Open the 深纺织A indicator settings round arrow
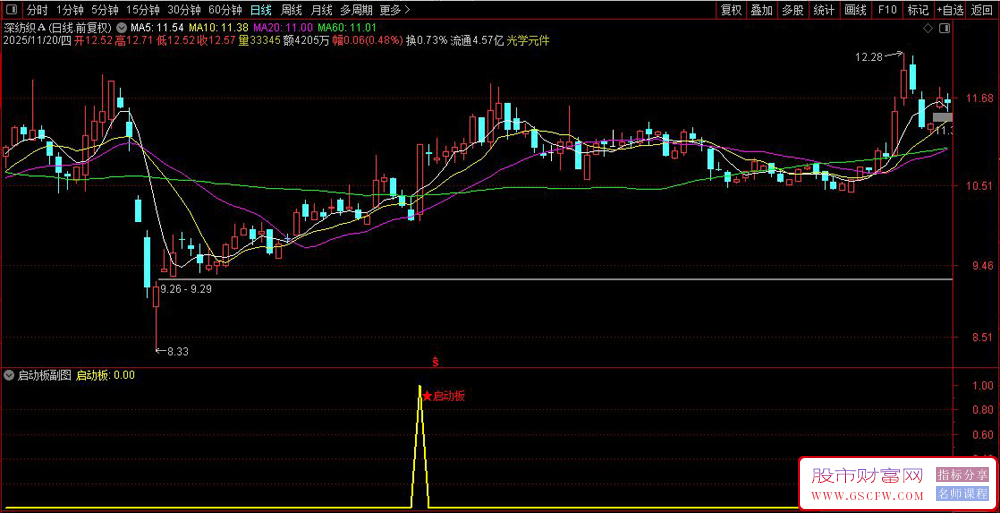Viewport: 1000px width, 513px height. (122, 28)
